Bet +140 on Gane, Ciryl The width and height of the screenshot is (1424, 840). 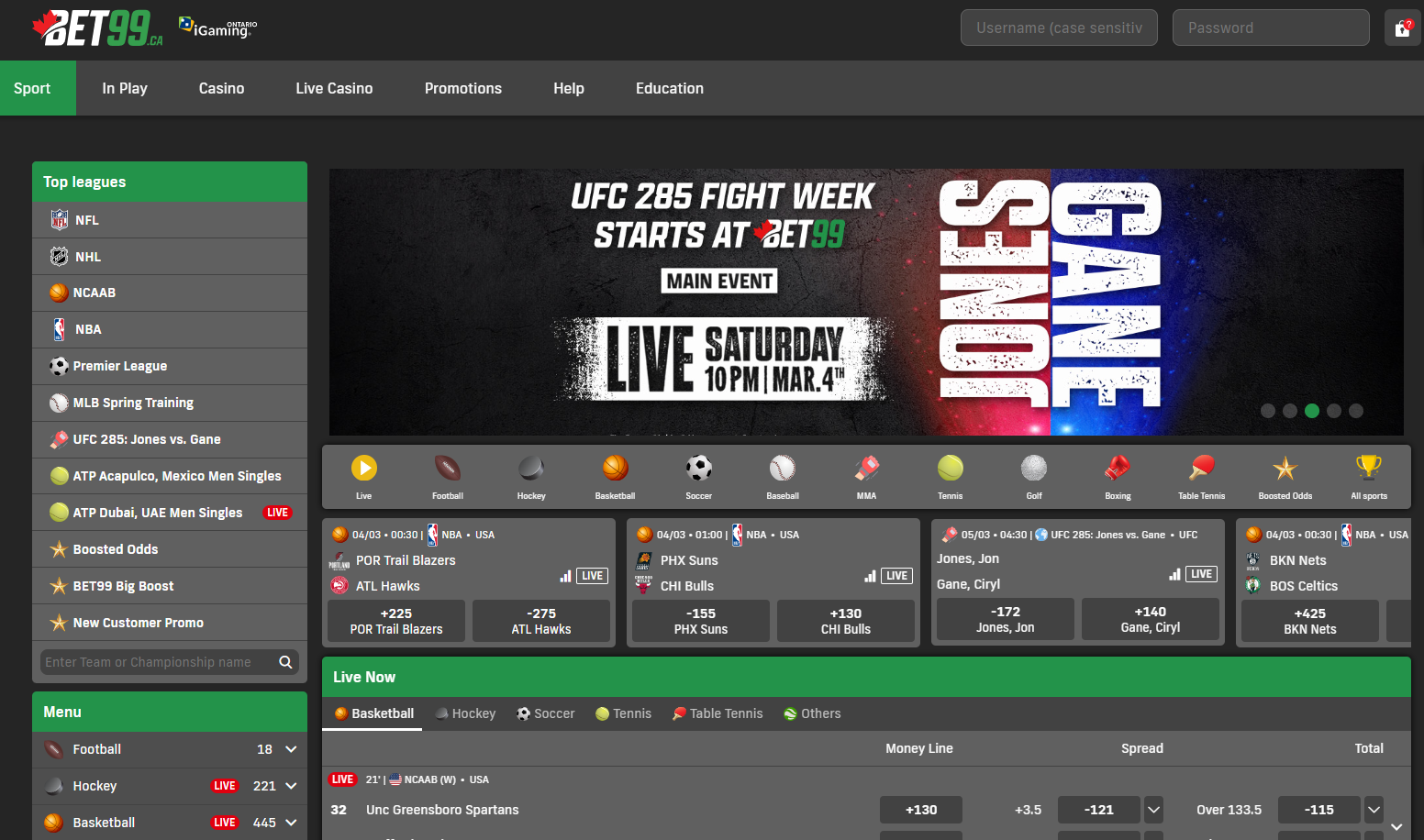1151,619
